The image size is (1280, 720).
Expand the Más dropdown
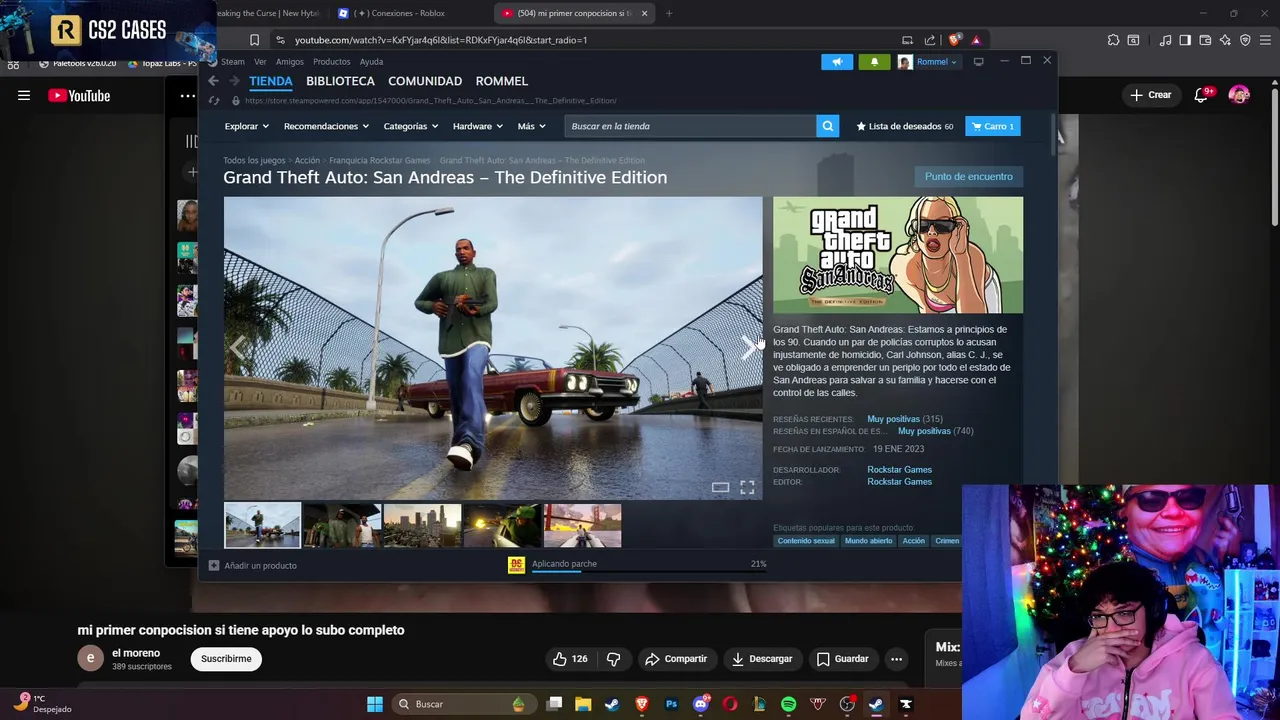pyautogui.click(x=531, y=126)
